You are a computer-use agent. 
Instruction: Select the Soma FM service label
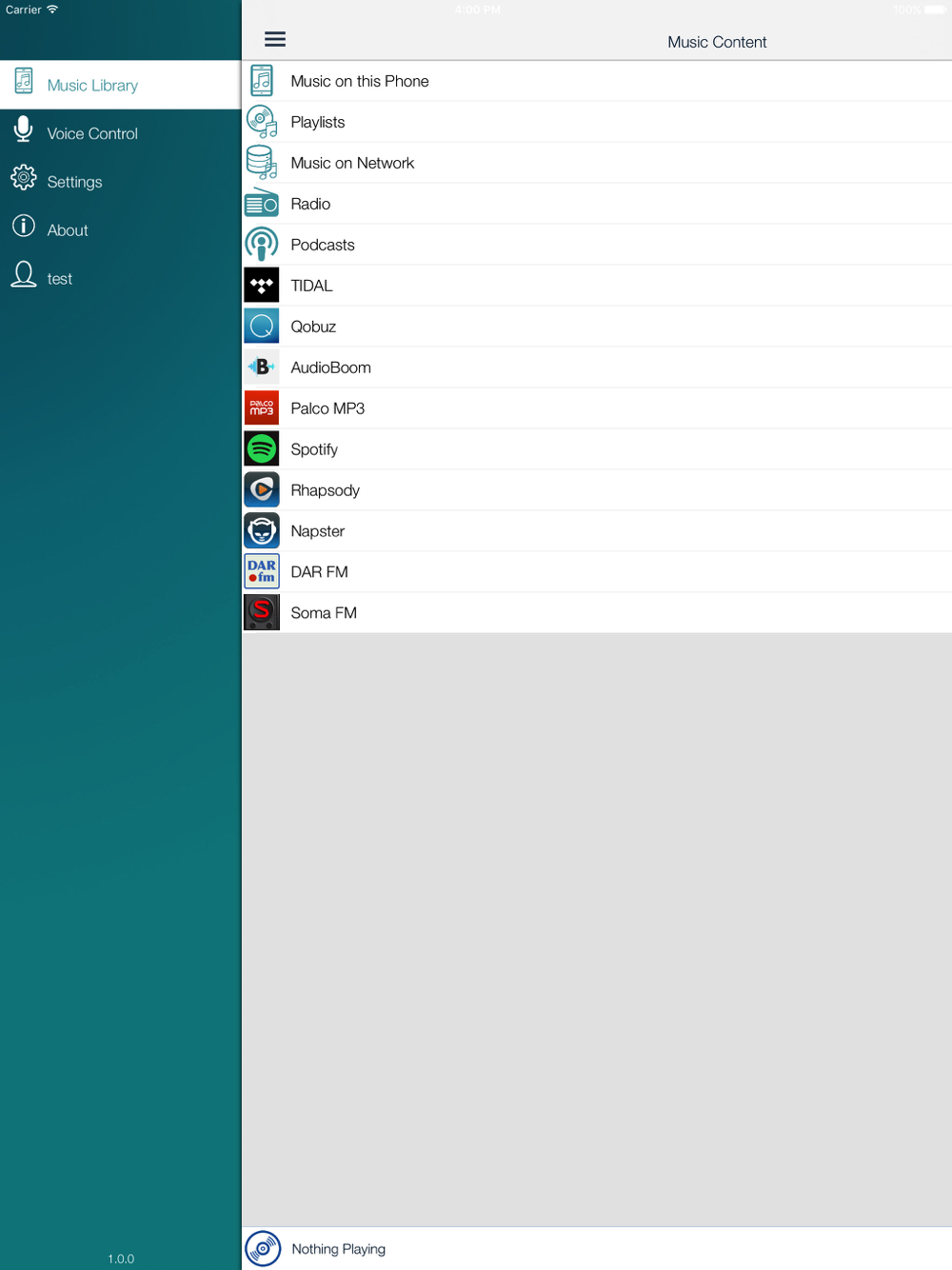coord(324,613)
